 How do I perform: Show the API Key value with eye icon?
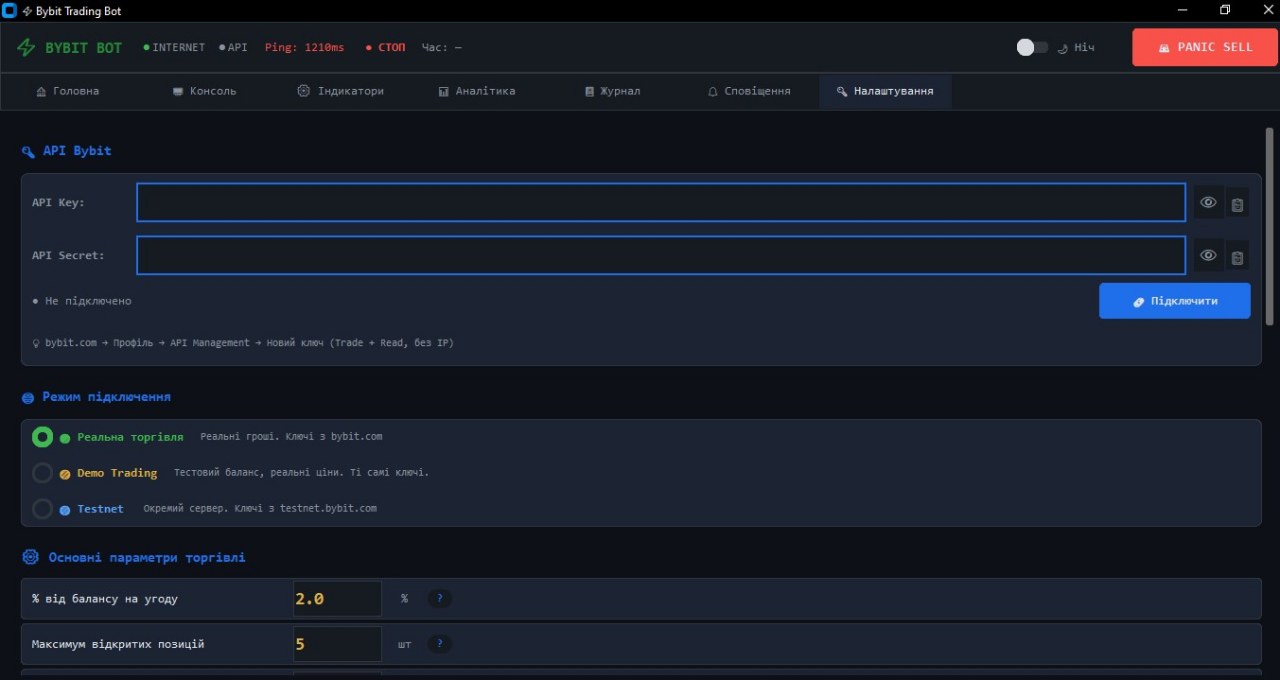tap(1208, 203)
